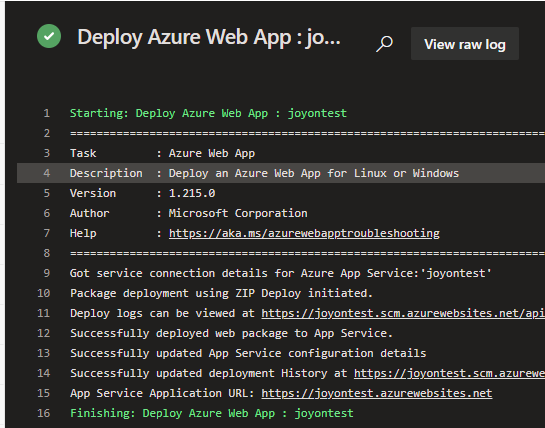Open the log search magnifier icon
Screen dimensions: 545x428
384,44
